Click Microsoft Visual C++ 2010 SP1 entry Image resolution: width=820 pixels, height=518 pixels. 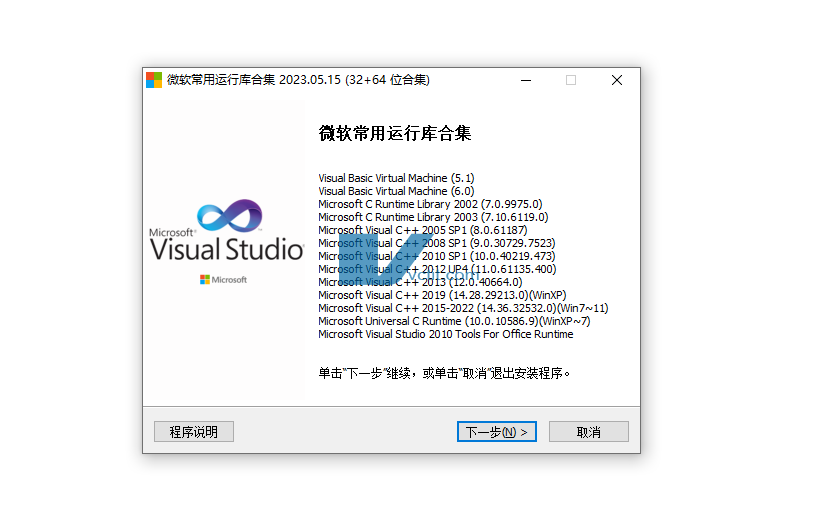(437, 256)
